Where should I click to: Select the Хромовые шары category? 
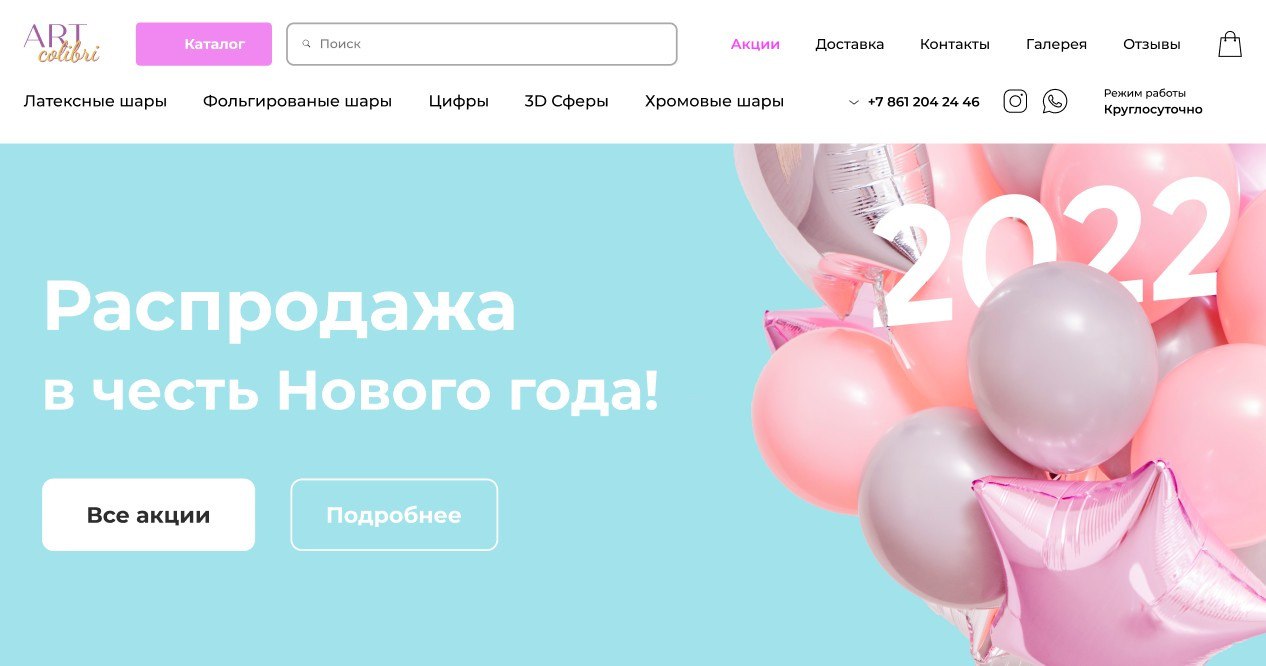[x=714, y=101]
